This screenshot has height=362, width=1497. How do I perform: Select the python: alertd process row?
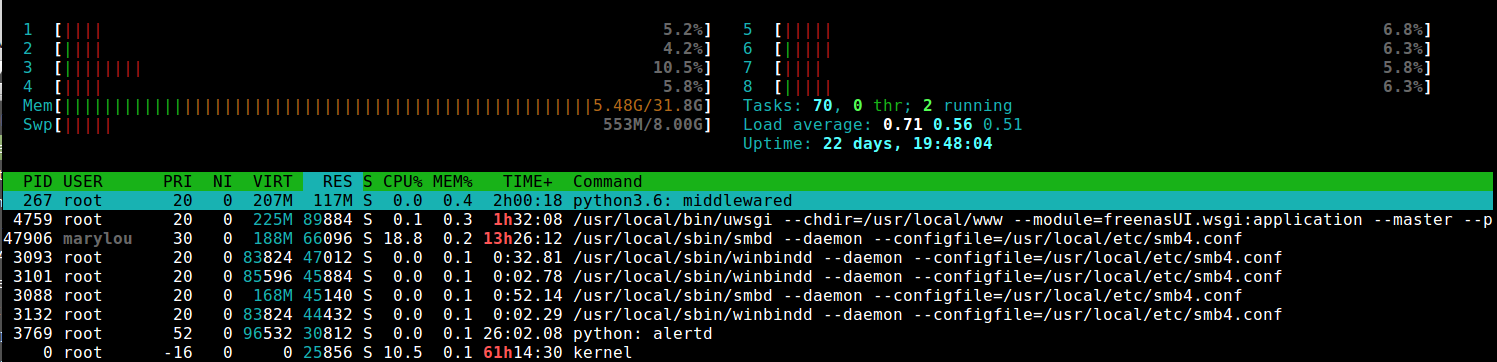coord(748,334)
